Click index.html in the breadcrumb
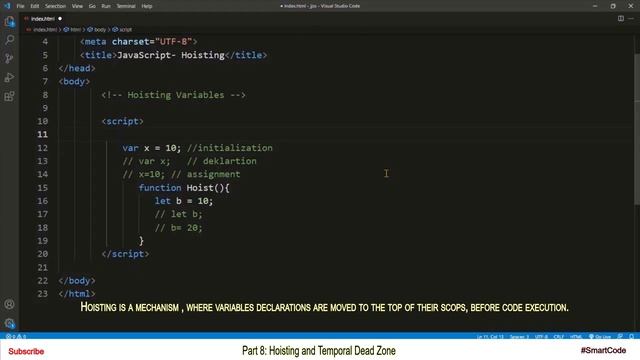Viewport: 640px width, 360px height. [45, 30]
